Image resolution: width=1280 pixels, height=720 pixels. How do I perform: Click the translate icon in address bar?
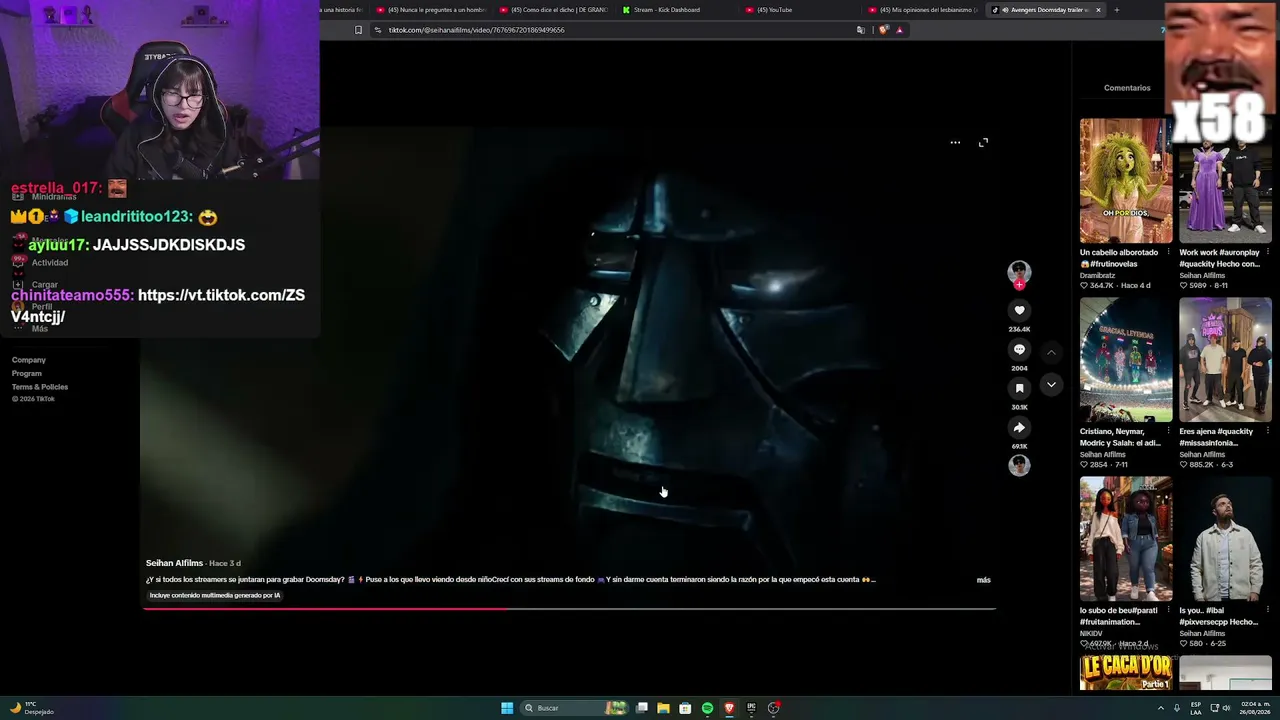pos(860,30)
